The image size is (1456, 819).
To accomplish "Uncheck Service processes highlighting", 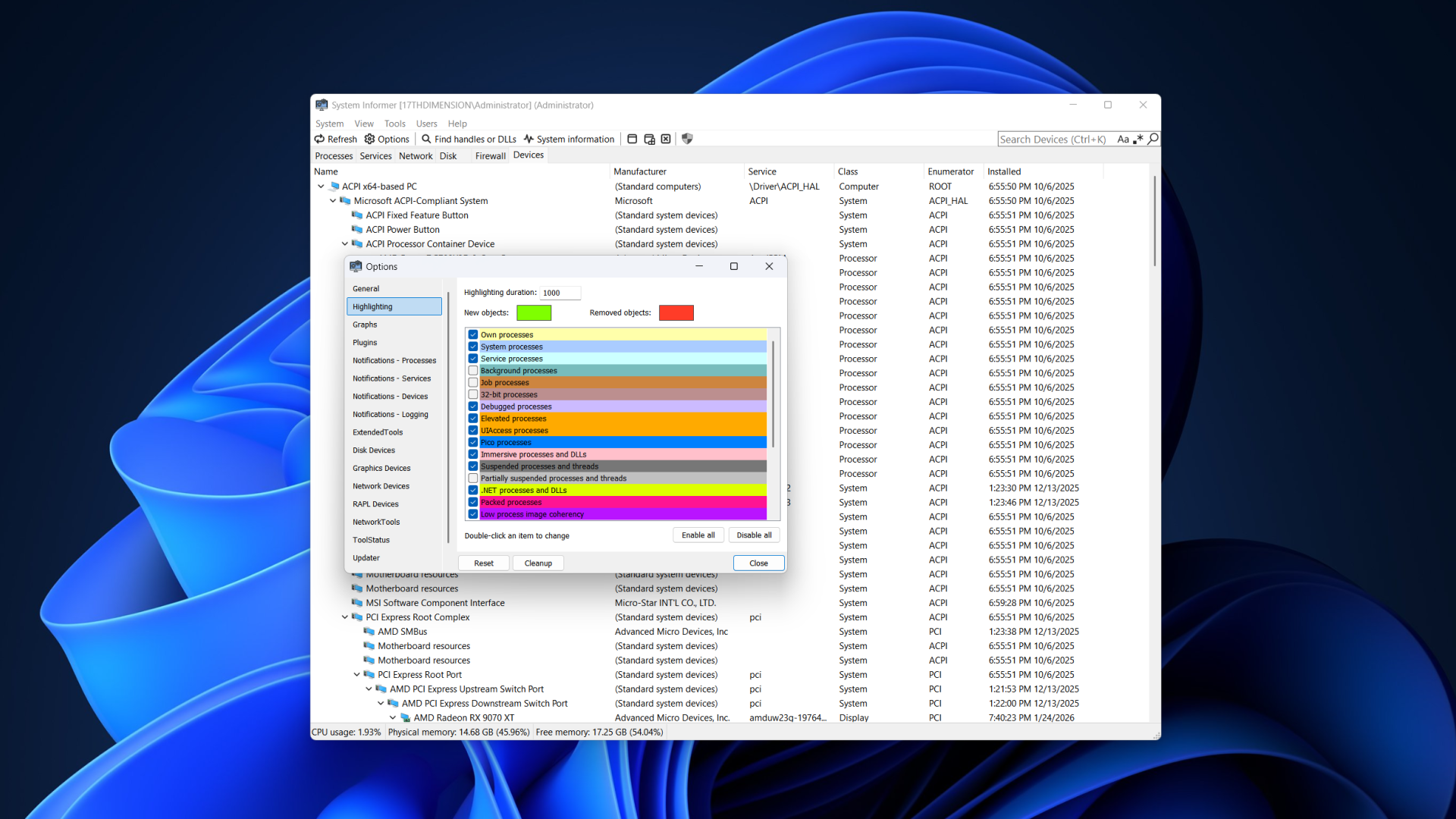I will pyautogui.click(x=473, y=359).
